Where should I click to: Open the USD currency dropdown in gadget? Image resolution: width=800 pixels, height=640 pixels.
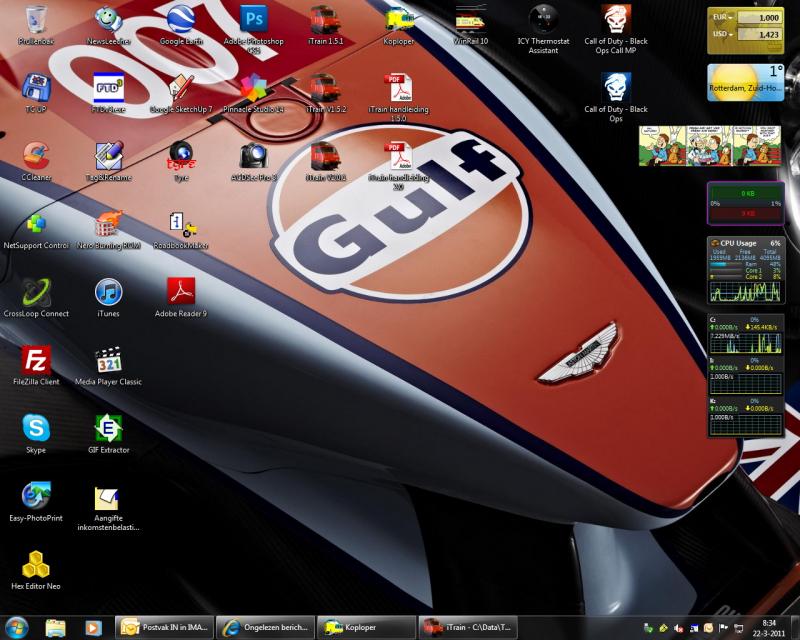click(722, 34)
